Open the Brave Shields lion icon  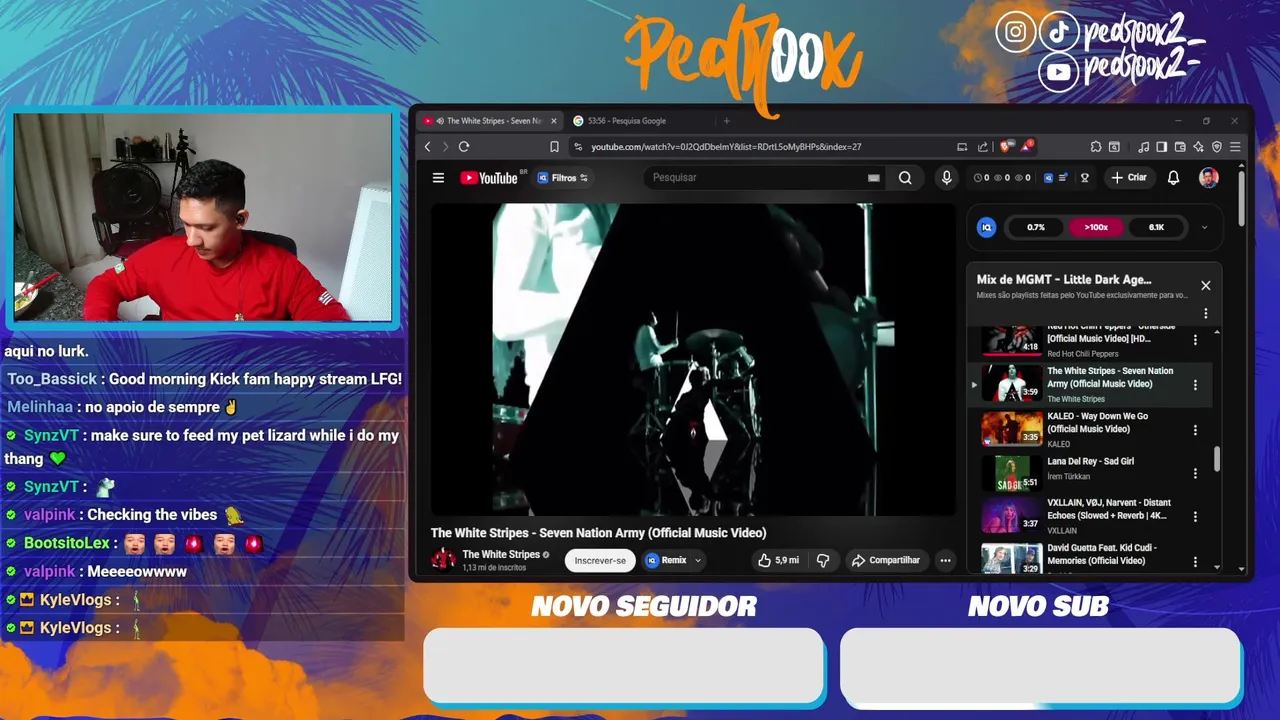point(1004,146)
